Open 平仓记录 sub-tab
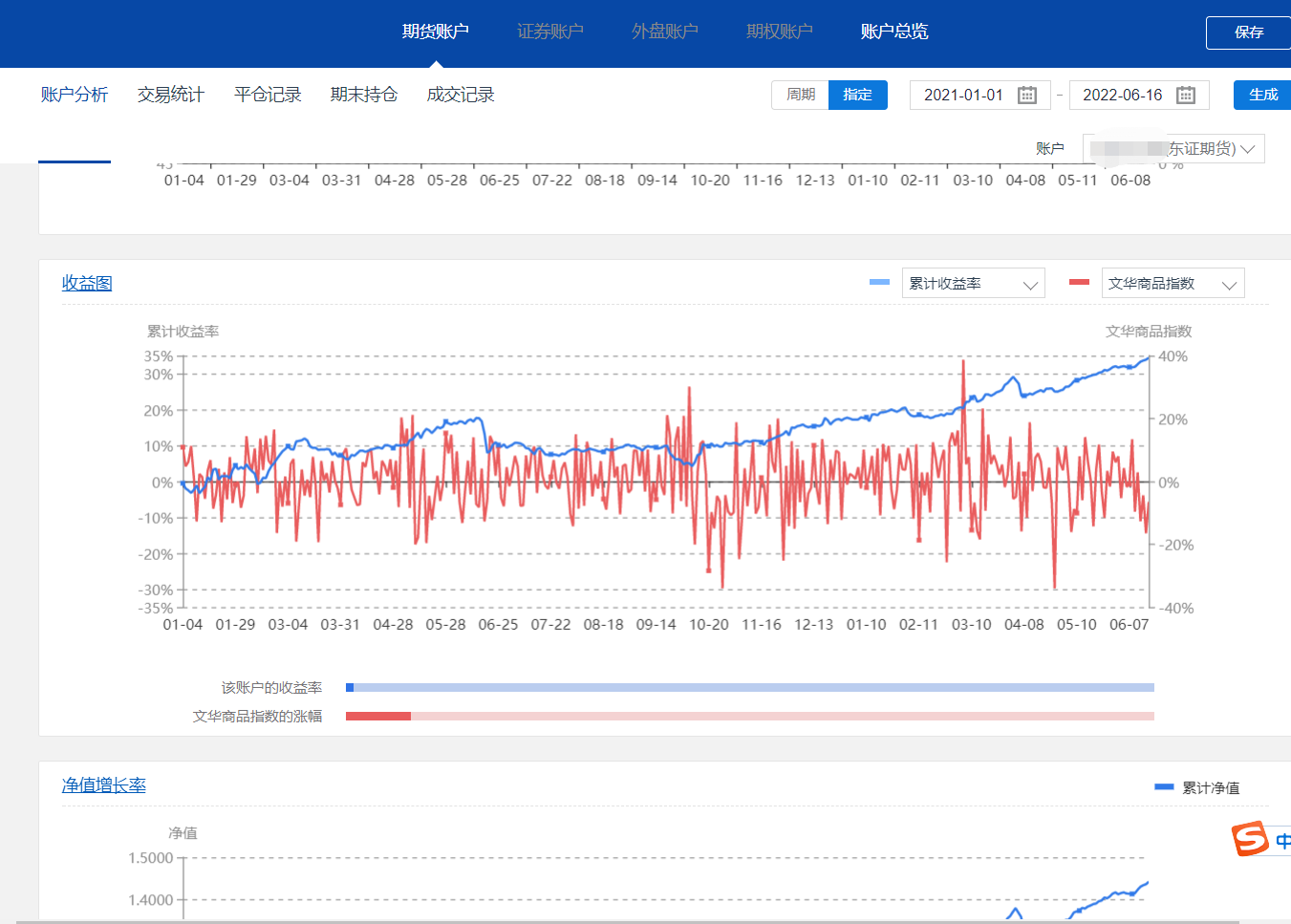1291x924 pixels. [x=268, y=95]
